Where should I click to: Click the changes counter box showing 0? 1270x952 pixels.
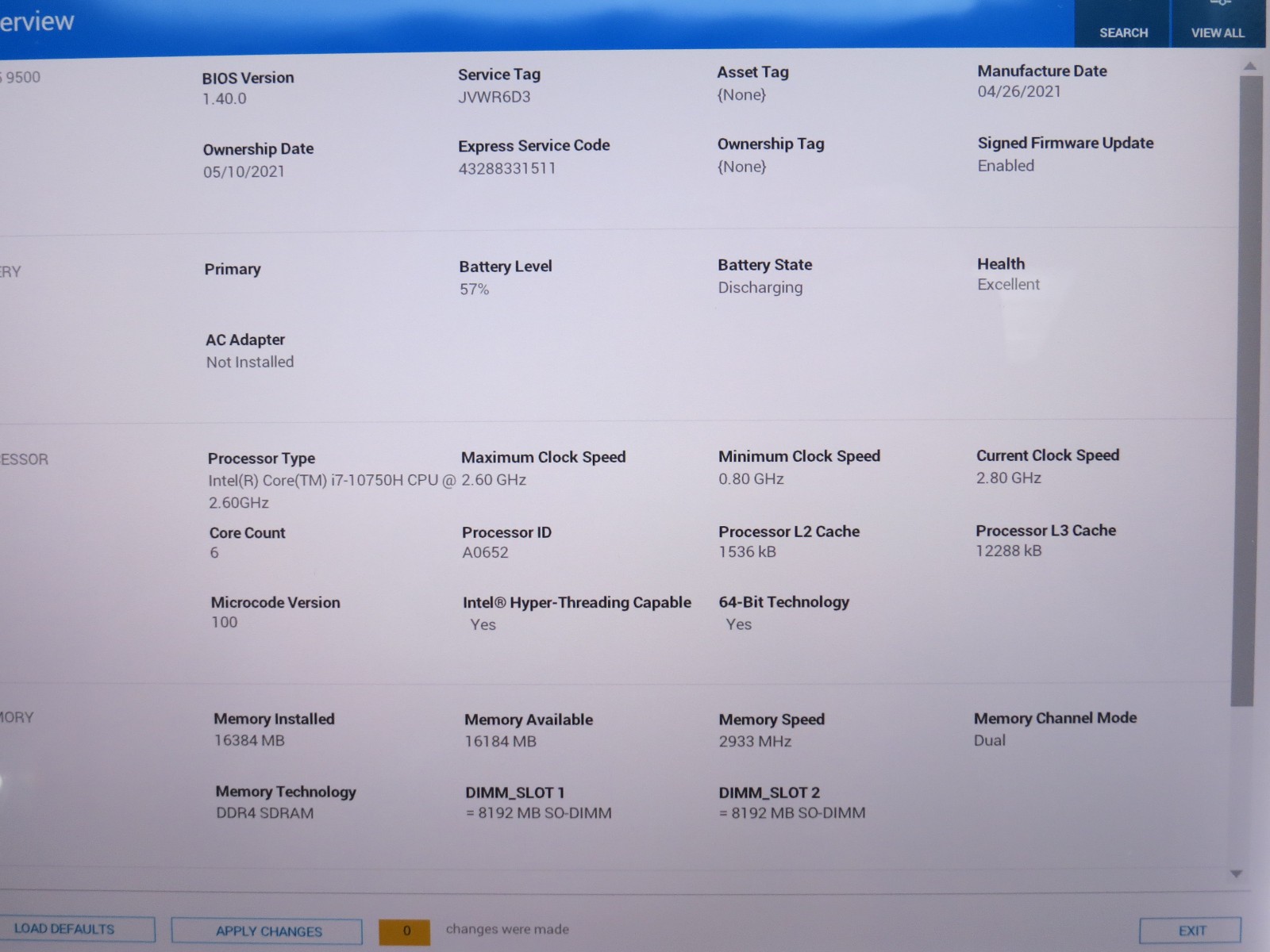click(x=406, y=931)
